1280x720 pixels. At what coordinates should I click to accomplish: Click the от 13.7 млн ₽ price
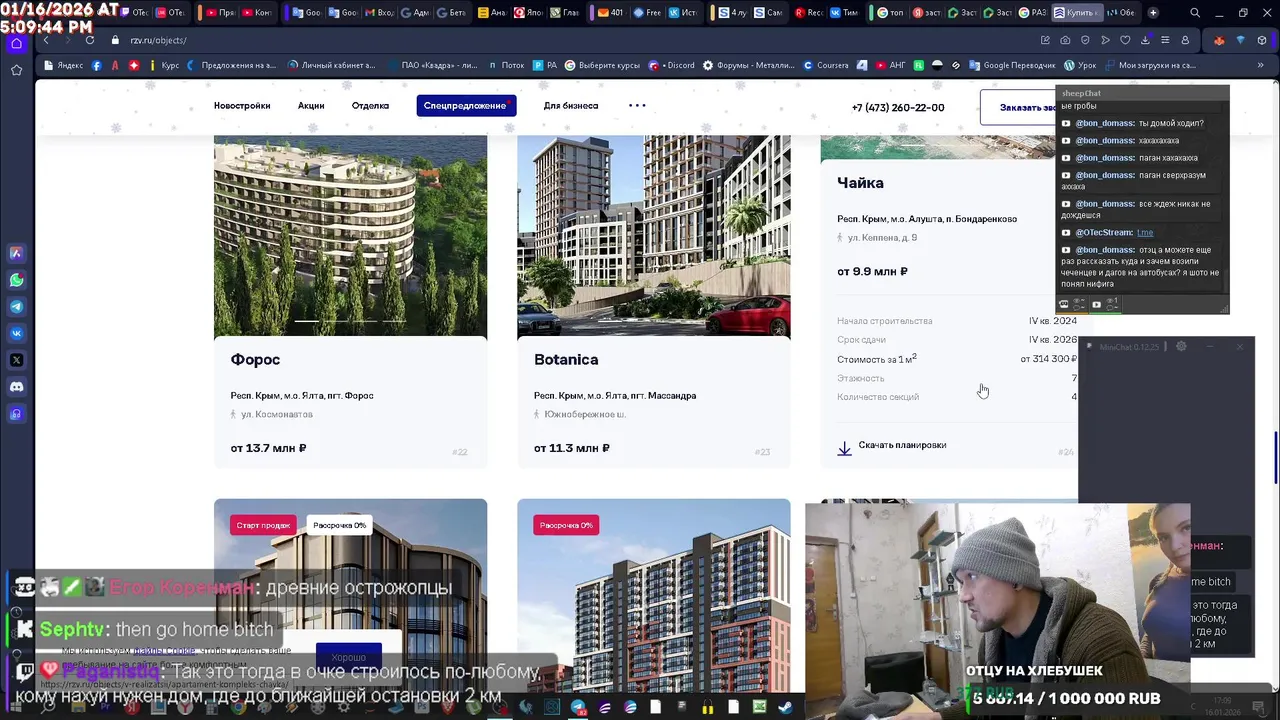click(x=268, y=448)
